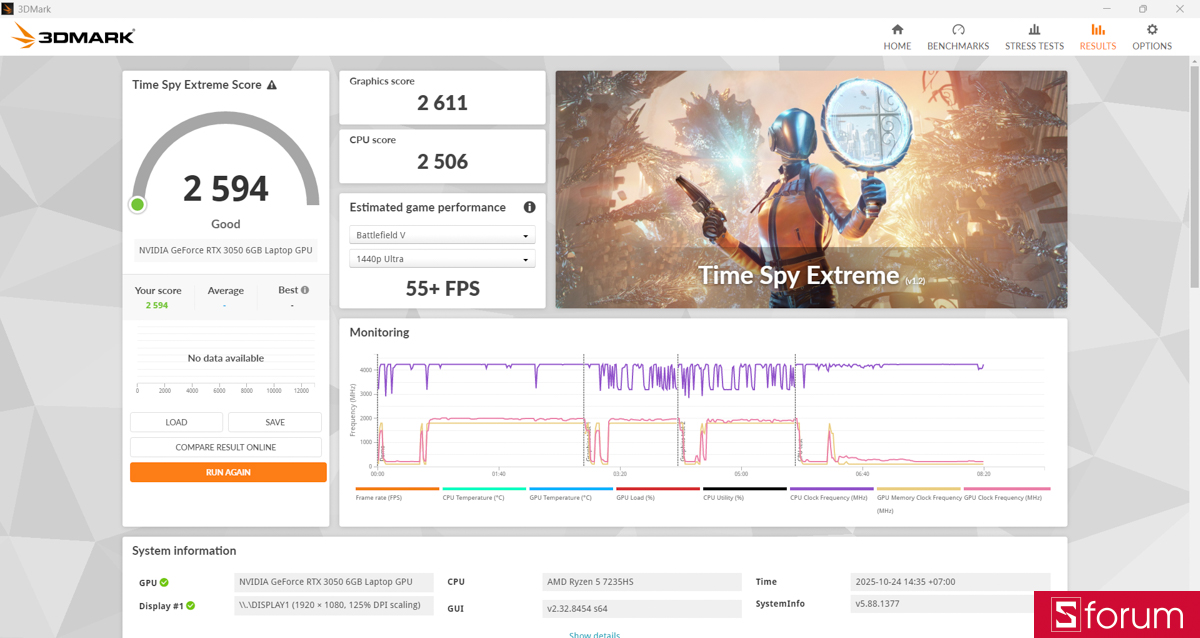Open OPTIONS gear icon
The image size is (1200, 638).
click(1152, 30)
